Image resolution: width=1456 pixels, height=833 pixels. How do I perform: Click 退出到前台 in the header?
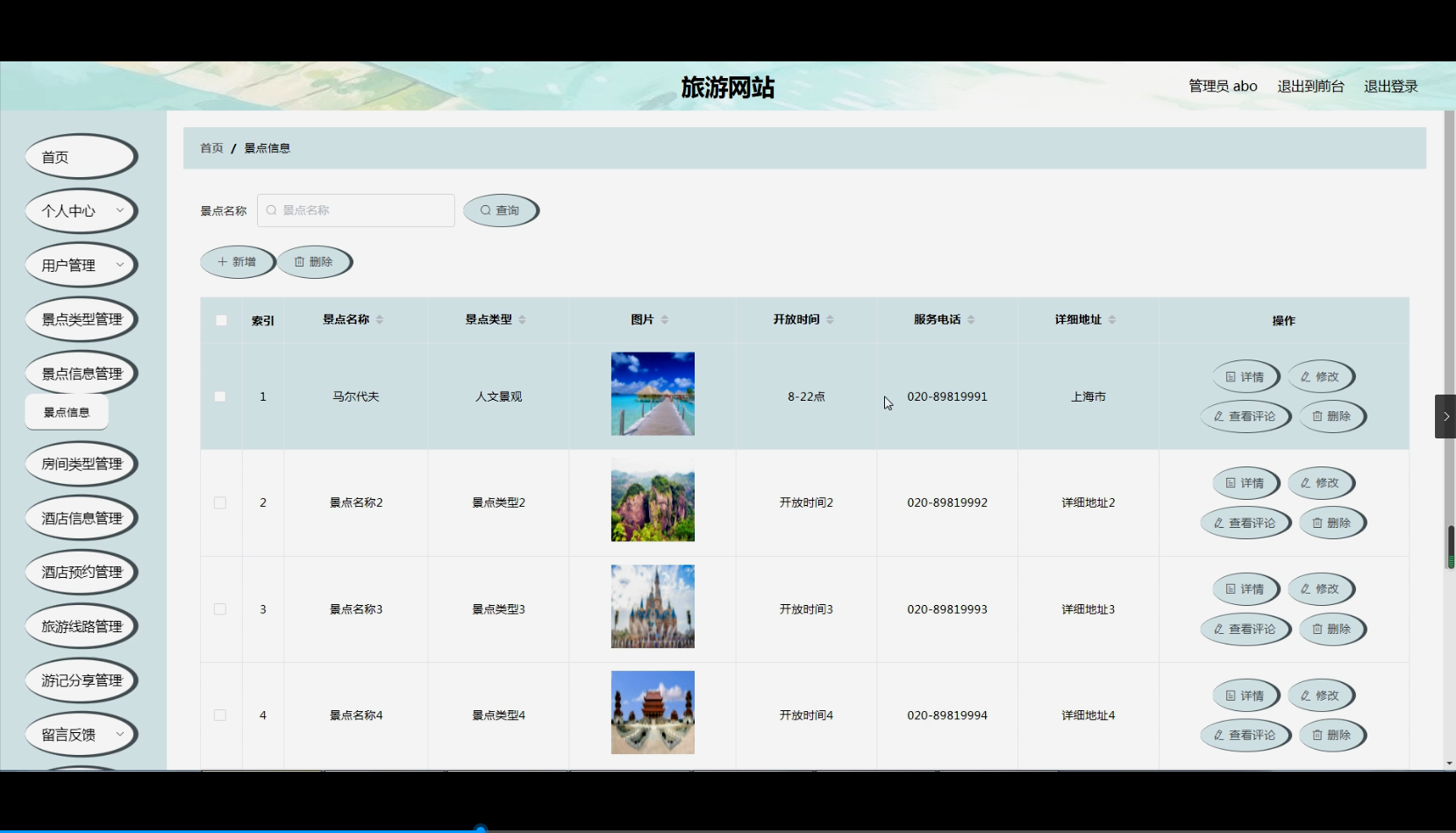point(1310,86)
